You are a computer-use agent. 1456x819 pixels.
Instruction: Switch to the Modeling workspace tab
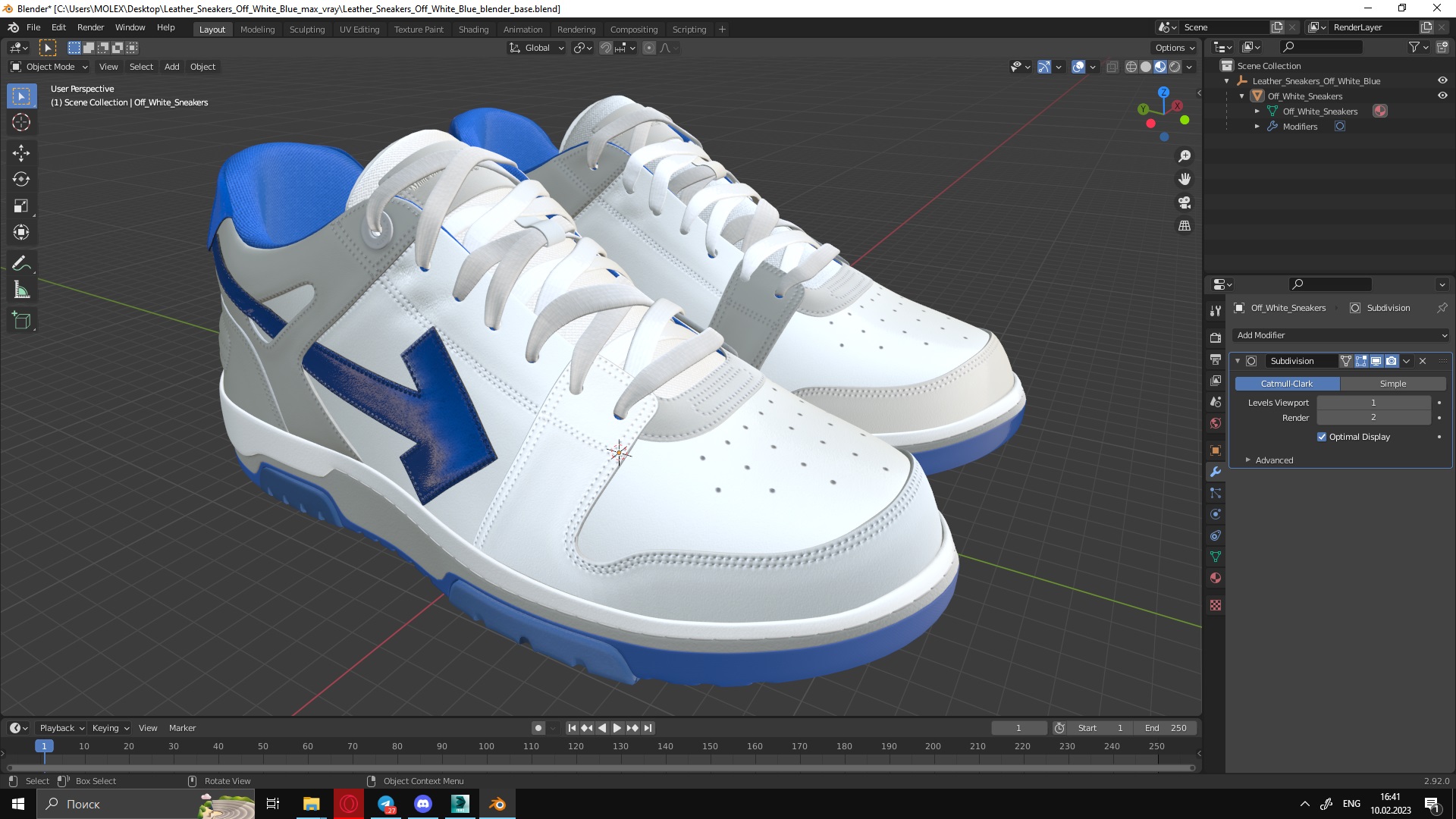[x=257, y=30]
